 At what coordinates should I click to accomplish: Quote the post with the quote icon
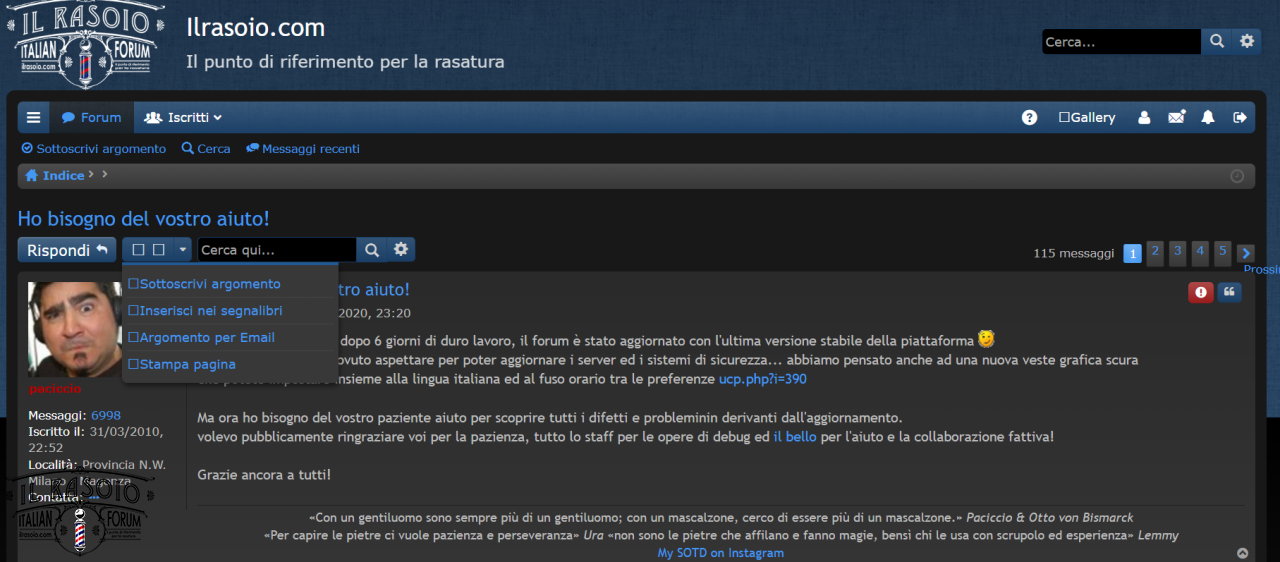point(1229,292)
